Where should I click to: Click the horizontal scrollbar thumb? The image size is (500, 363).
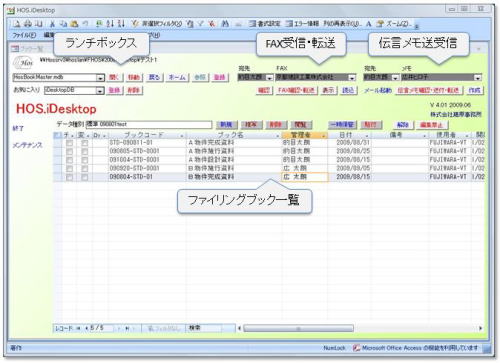coord(298,328)
